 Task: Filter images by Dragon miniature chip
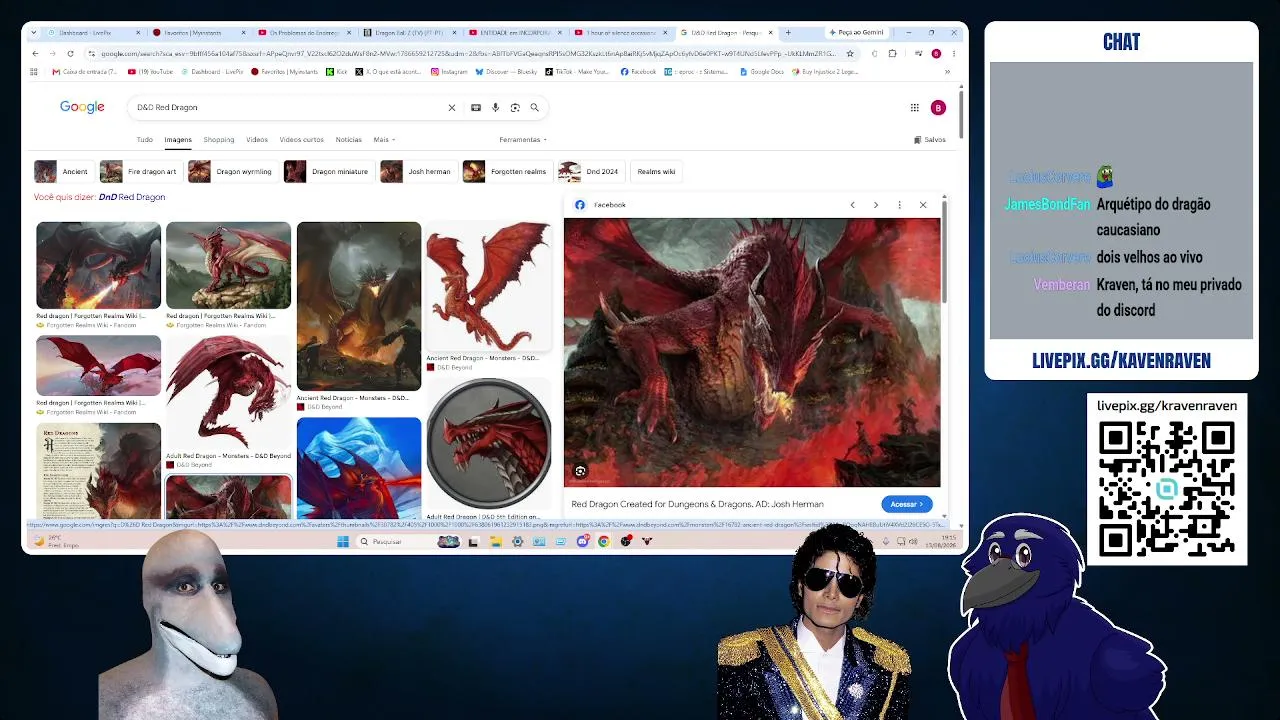[x=328, y=172]
